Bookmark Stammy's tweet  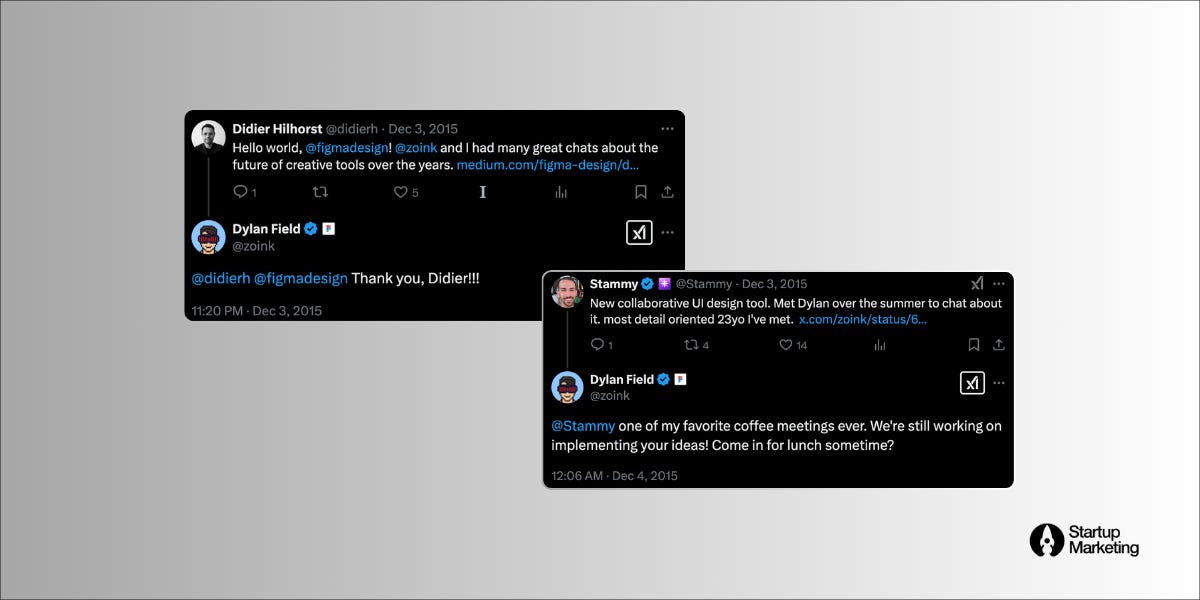point(974,345)
